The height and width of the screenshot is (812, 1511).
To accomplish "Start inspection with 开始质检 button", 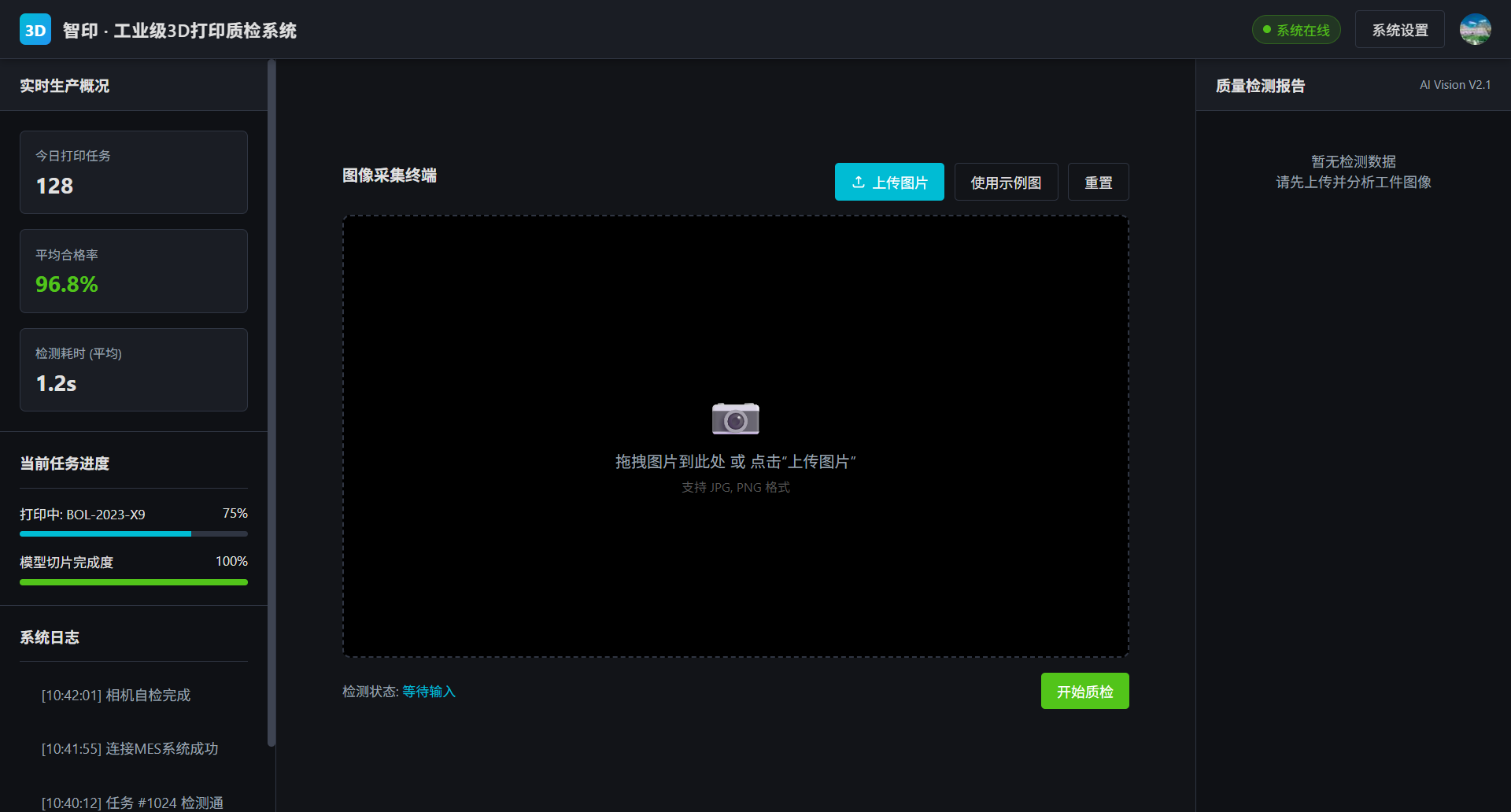I will (x=1084, y=691).
